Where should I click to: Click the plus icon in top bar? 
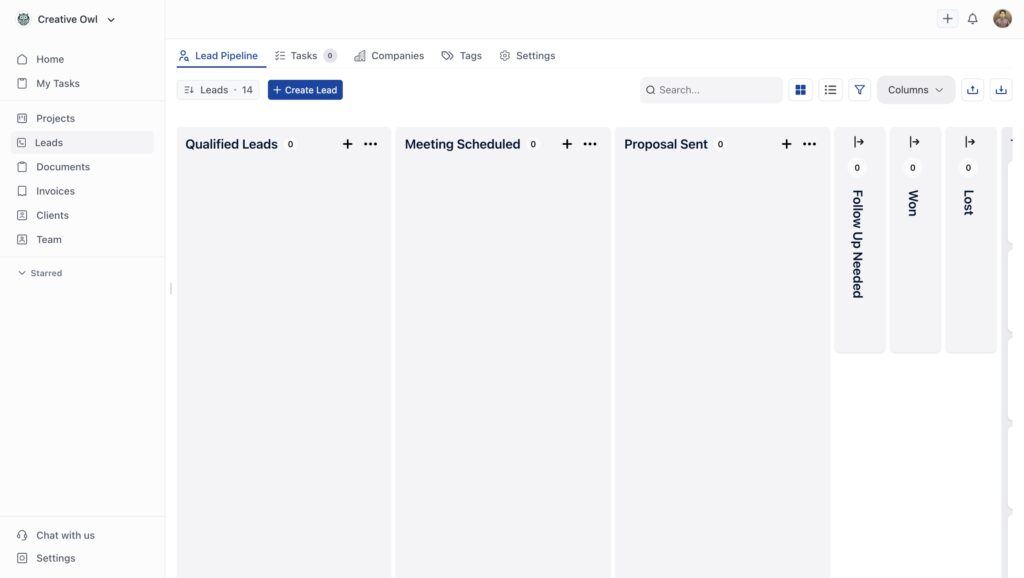[947, 19]
